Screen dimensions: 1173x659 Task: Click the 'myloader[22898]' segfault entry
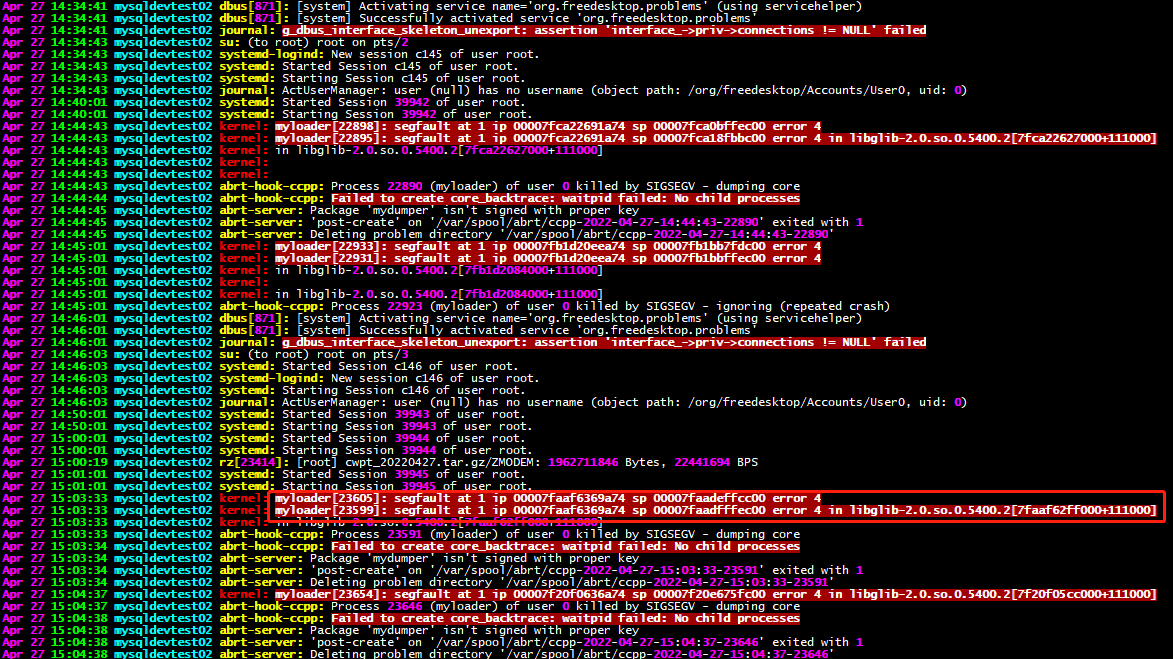point(548,126)
